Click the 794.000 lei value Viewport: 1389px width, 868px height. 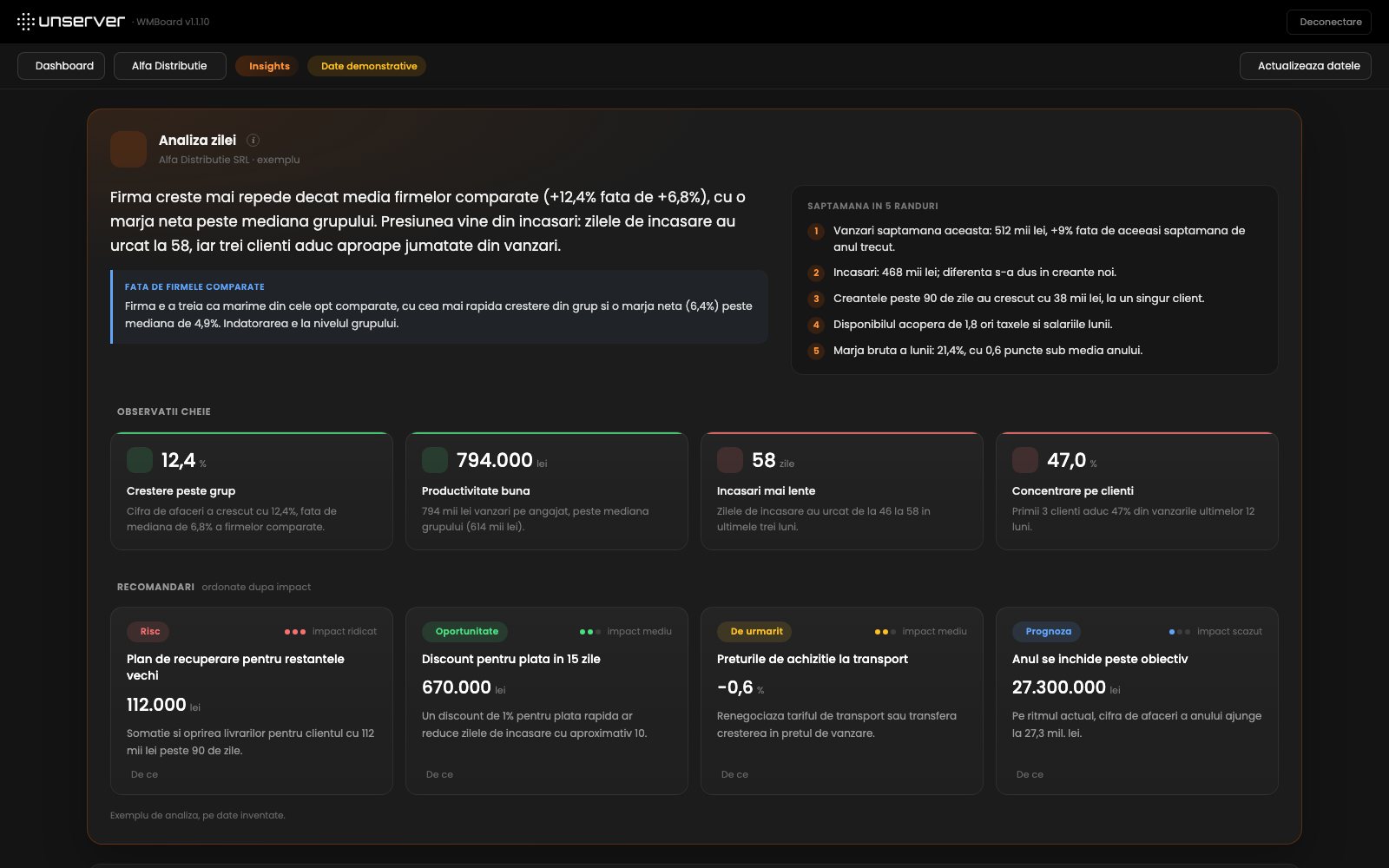pos(502,460)
